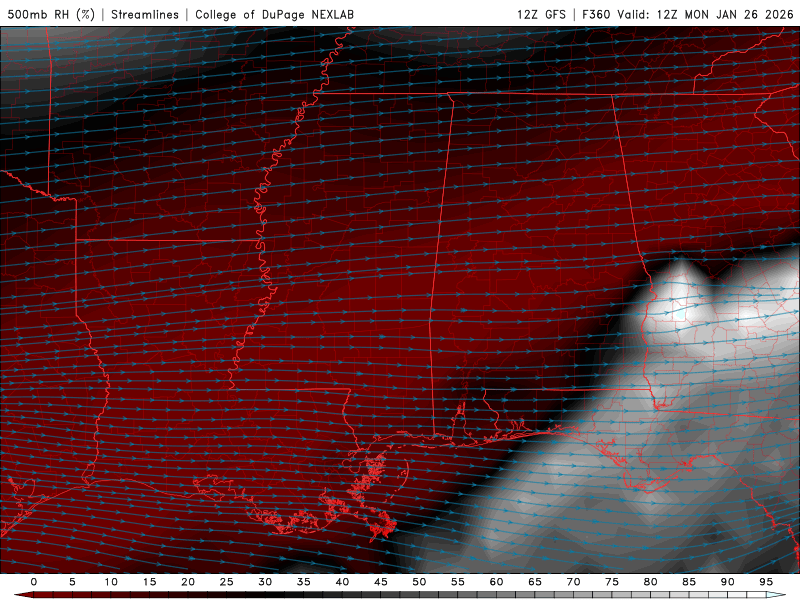This screenshot has width=800, height=600.
Task: Click the 85 label on the color scale
Action: pos(689,582)
